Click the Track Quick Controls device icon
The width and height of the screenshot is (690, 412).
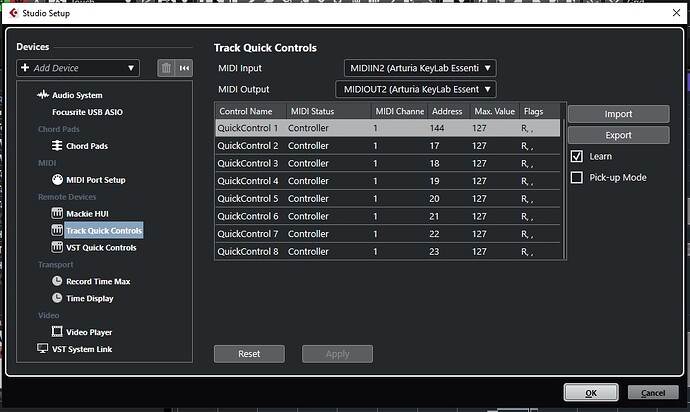click(57, 230)
